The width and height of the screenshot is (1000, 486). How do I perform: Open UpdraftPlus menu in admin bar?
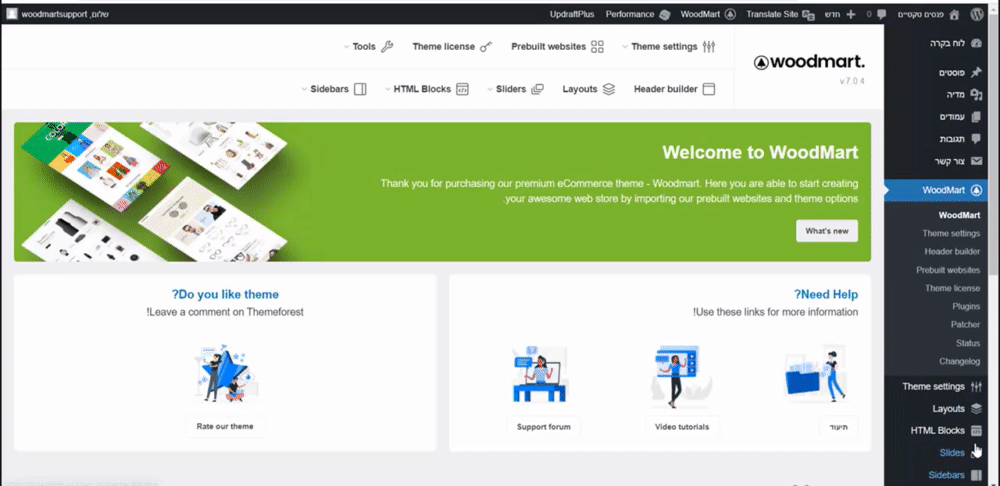(x=572, y=14)
